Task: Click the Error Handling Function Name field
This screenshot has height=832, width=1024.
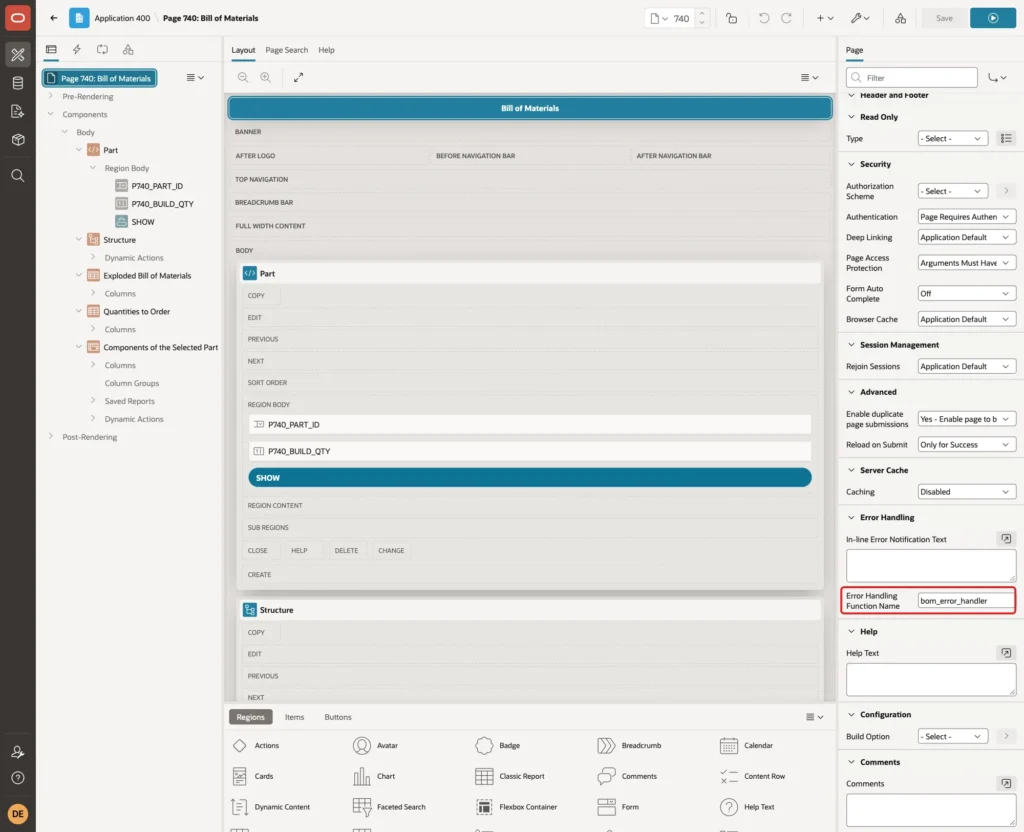Action: (x=966, y=601)
